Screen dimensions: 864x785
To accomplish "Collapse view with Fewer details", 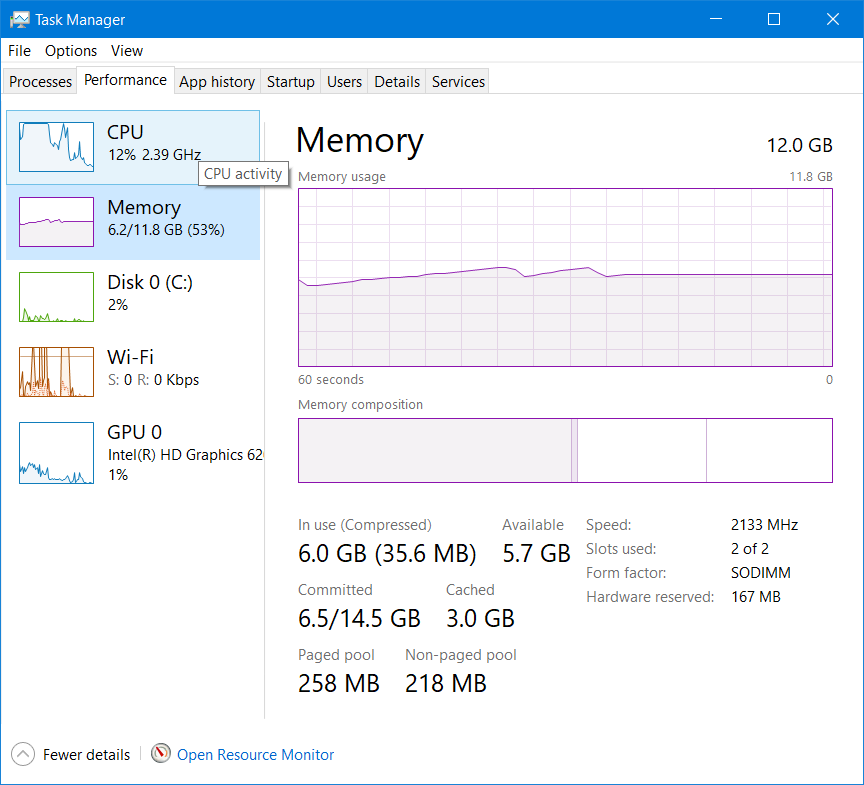I will pyautogui.click(x=86, y=755).
